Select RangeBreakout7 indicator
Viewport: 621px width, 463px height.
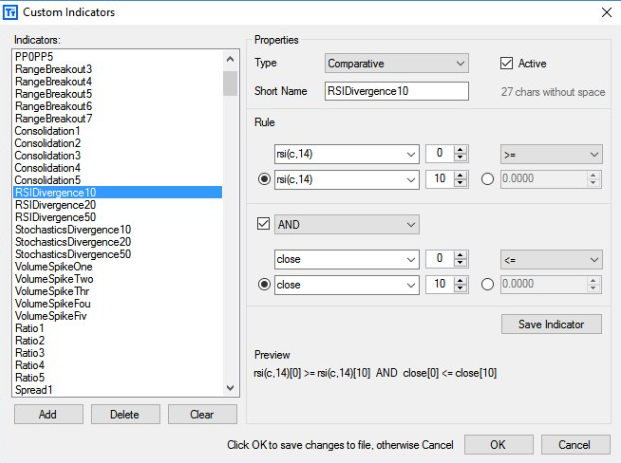click(117, 118)
